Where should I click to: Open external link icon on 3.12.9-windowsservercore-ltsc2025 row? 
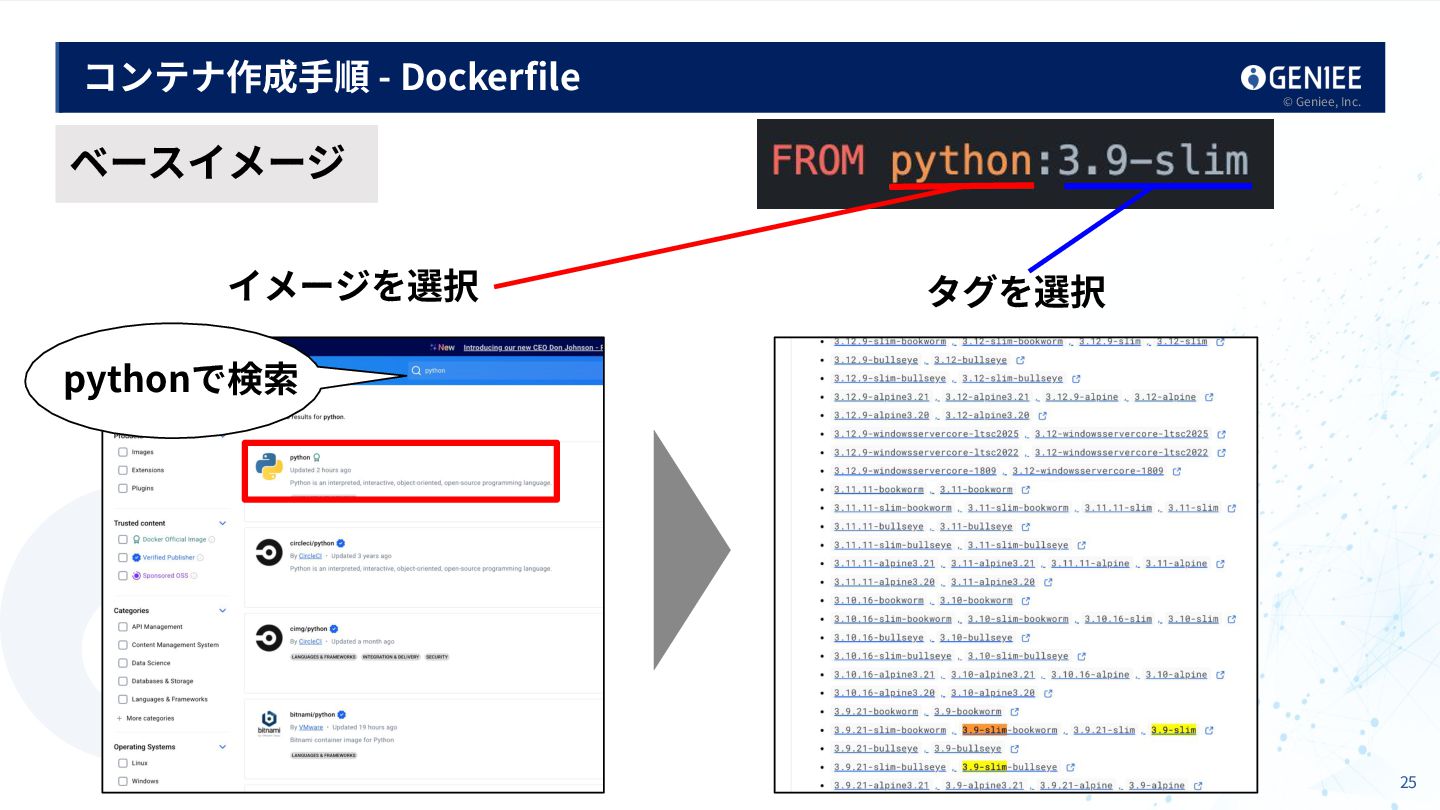(1221, 434)
